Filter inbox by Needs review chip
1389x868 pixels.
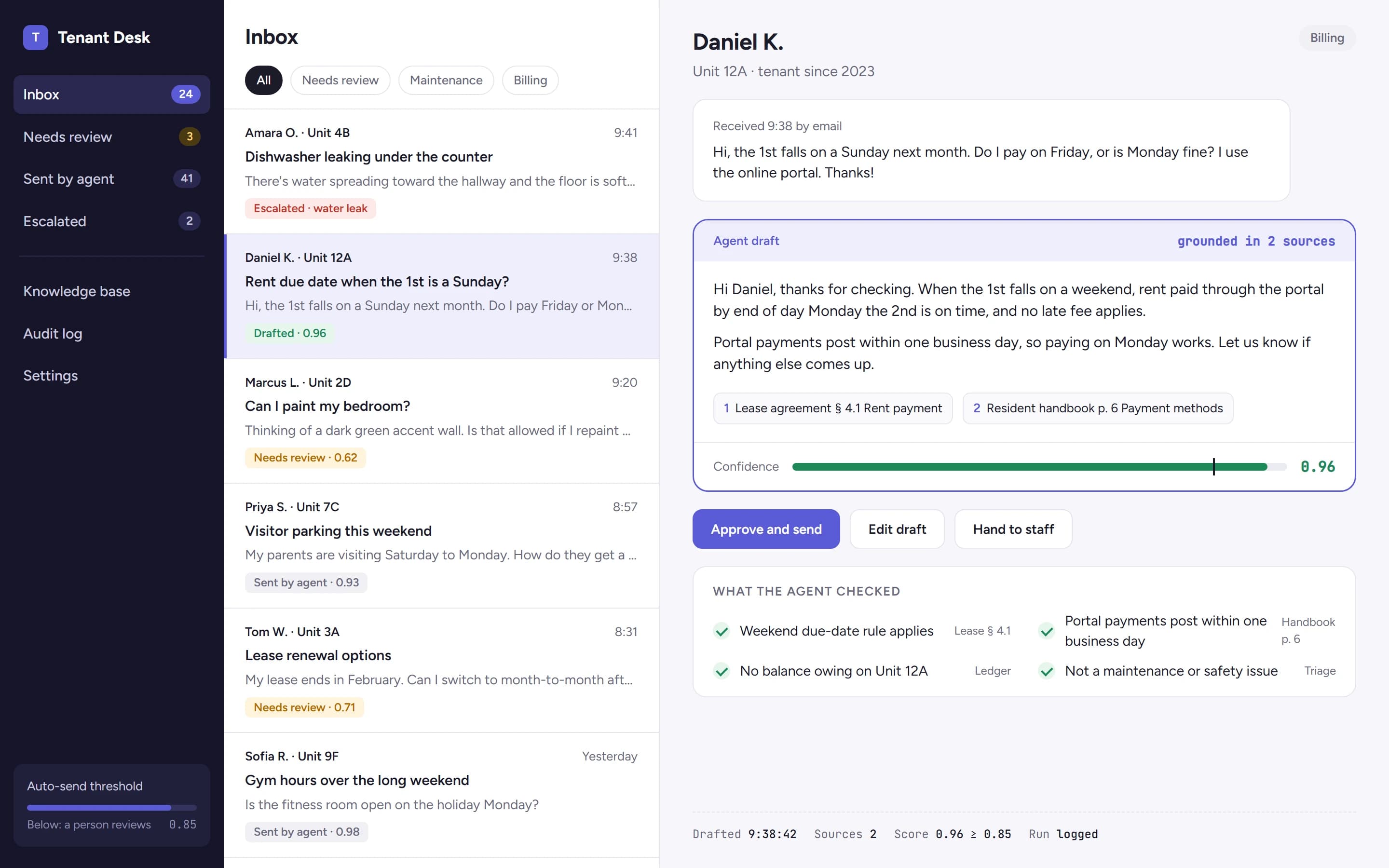click(x=340, y=80)
